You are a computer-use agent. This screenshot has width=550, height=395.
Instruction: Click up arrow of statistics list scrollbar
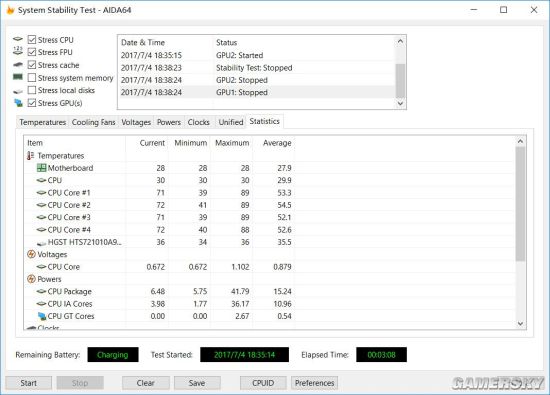[520, 141]
